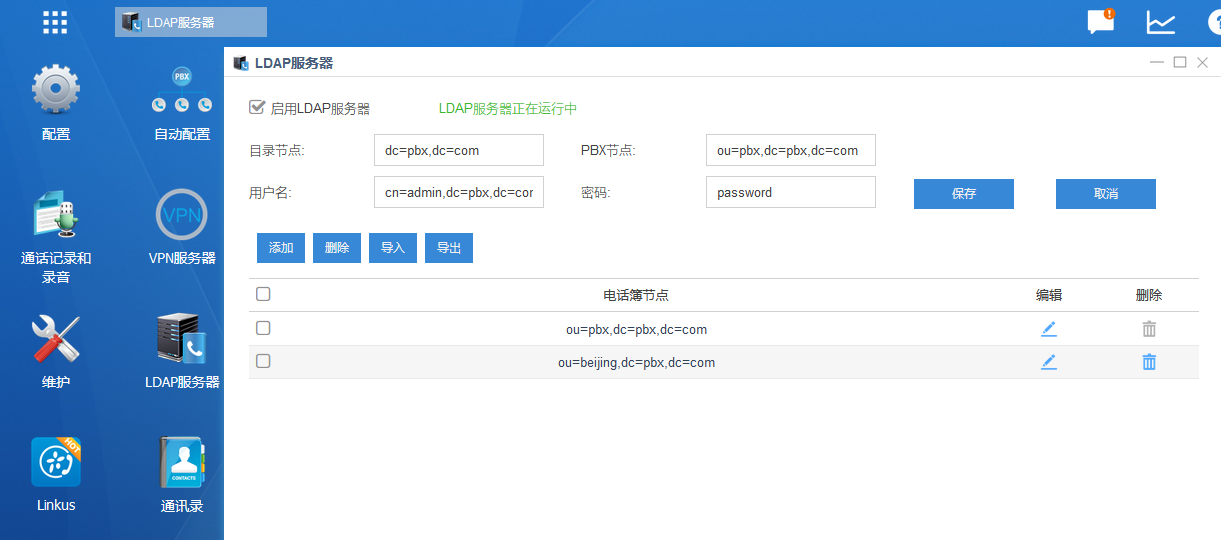
Task: Click edit pencil for ou=beijing node
Action: pyautogui.click(x=1048, y=362)
